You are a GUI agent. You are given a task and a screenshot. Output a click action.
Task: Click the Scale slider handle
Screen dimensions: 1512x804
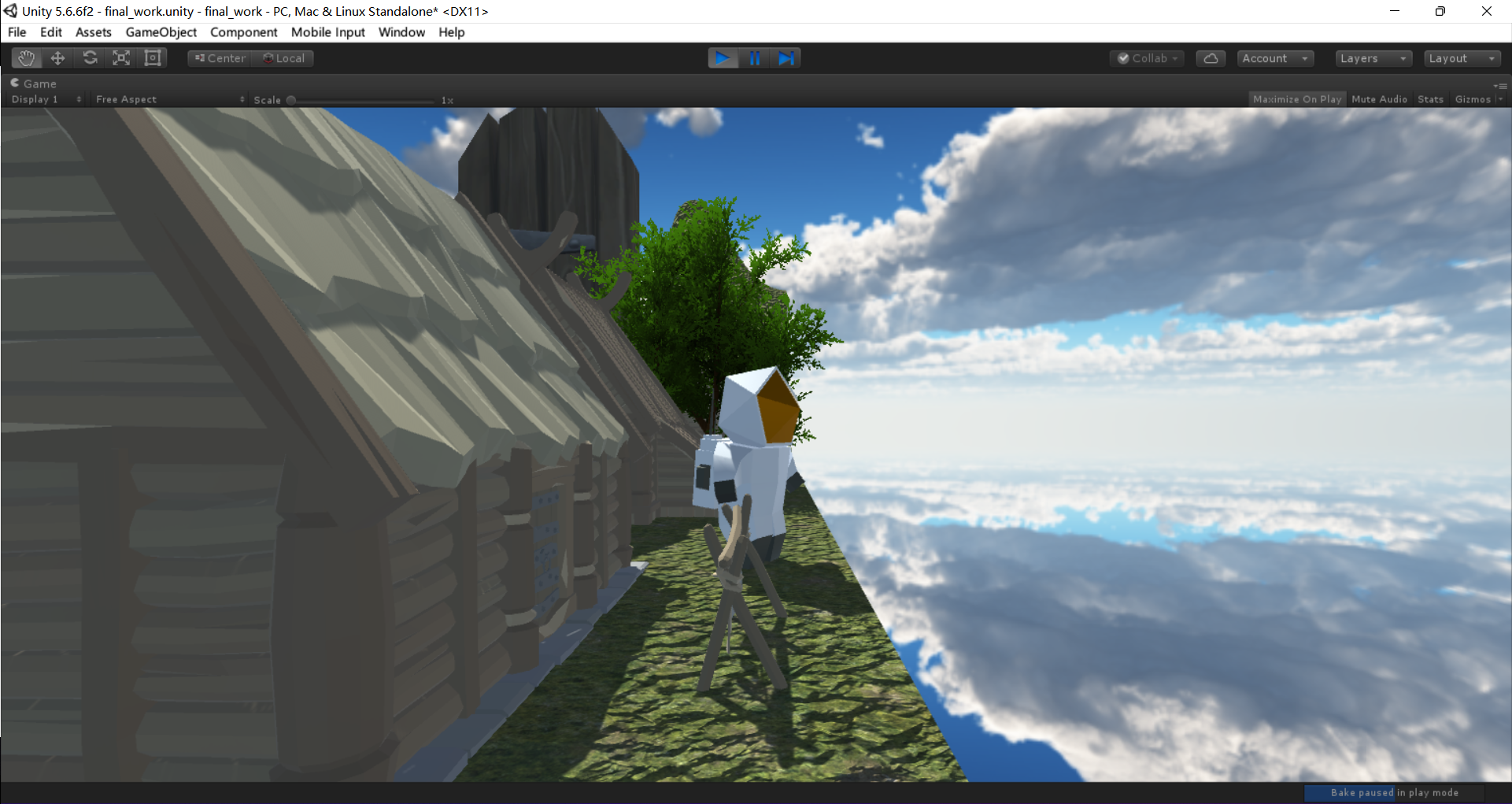291,100
